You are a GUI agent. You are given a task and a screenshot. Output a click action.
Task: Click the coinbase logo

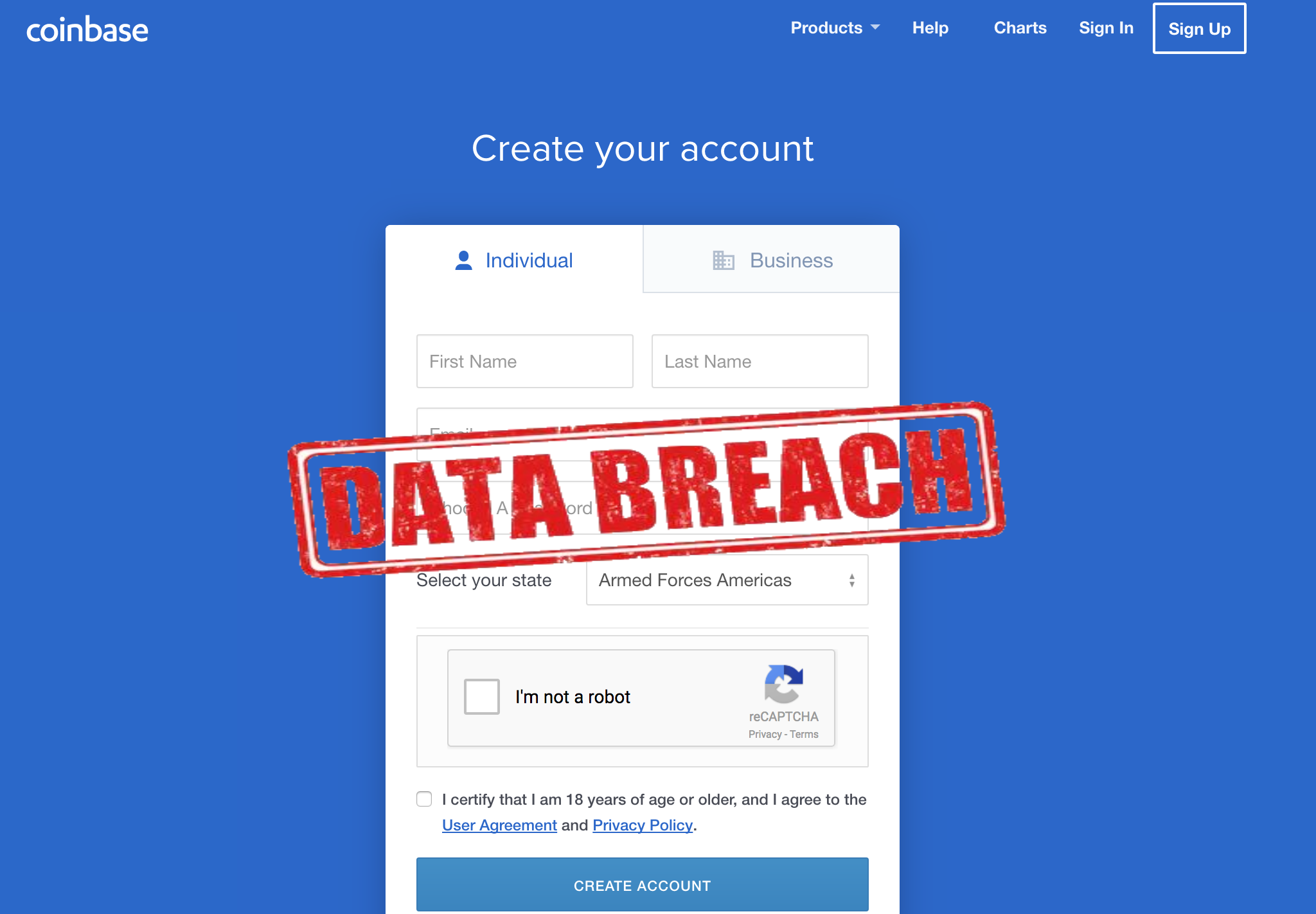coord(87,30)
